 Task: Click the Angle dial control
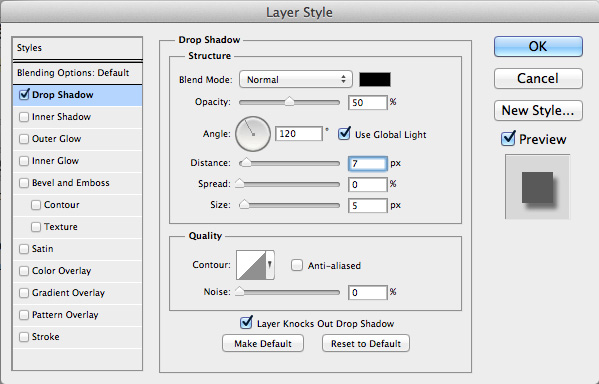(x=253, y=134)
